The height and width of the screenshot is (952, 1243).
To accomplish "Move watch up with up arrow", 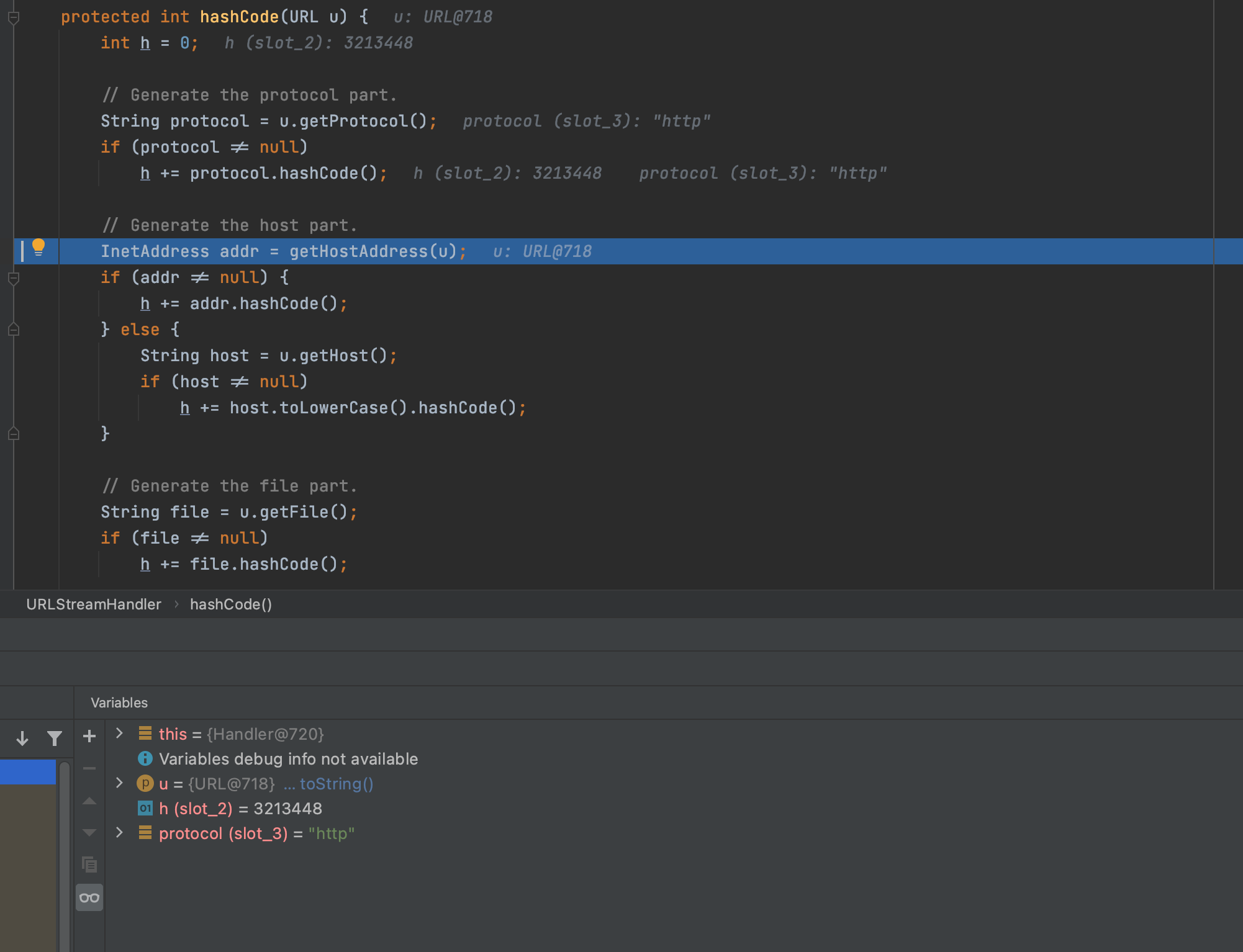I will pyautogui.click(x=89, y=801).
